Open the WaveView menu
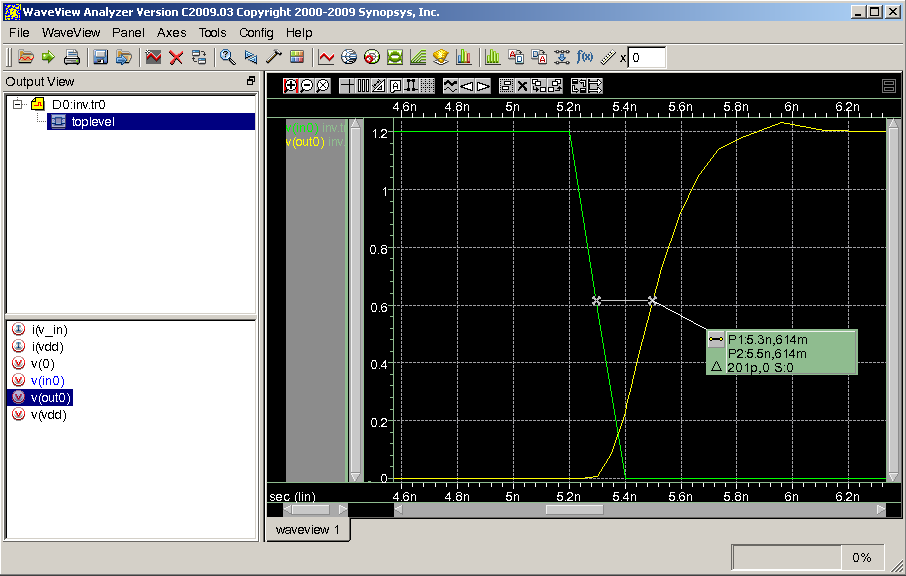This screenshot has height=576, width=906. [x=71, y=32]
